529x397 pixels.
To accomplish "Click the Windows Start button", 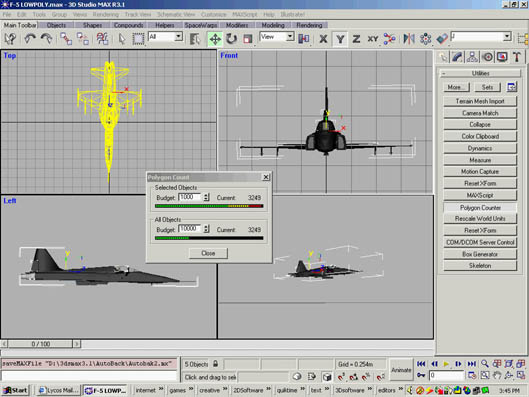I will tap(16, 390).
